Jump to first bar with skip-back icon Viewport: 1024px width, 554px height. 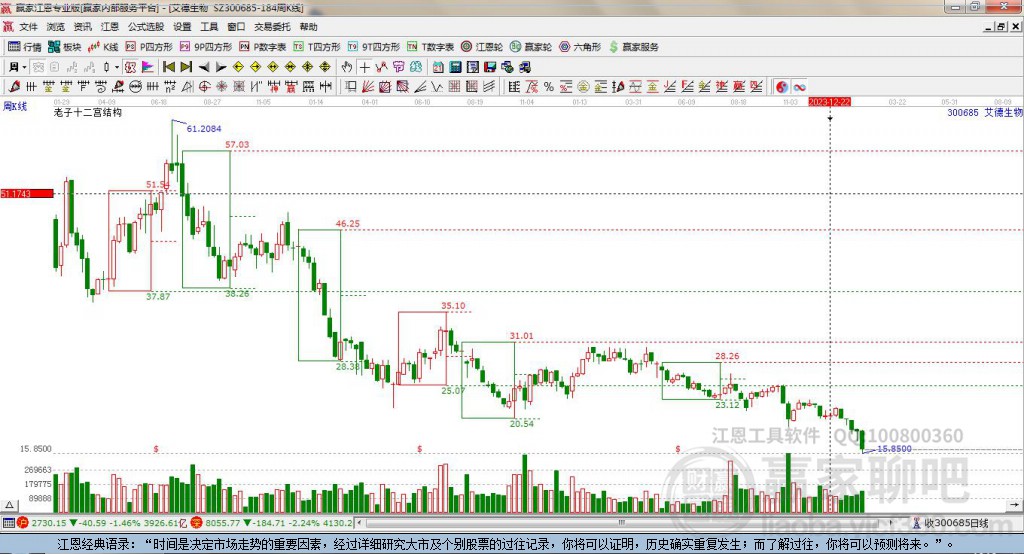click(x=168, y=67)
